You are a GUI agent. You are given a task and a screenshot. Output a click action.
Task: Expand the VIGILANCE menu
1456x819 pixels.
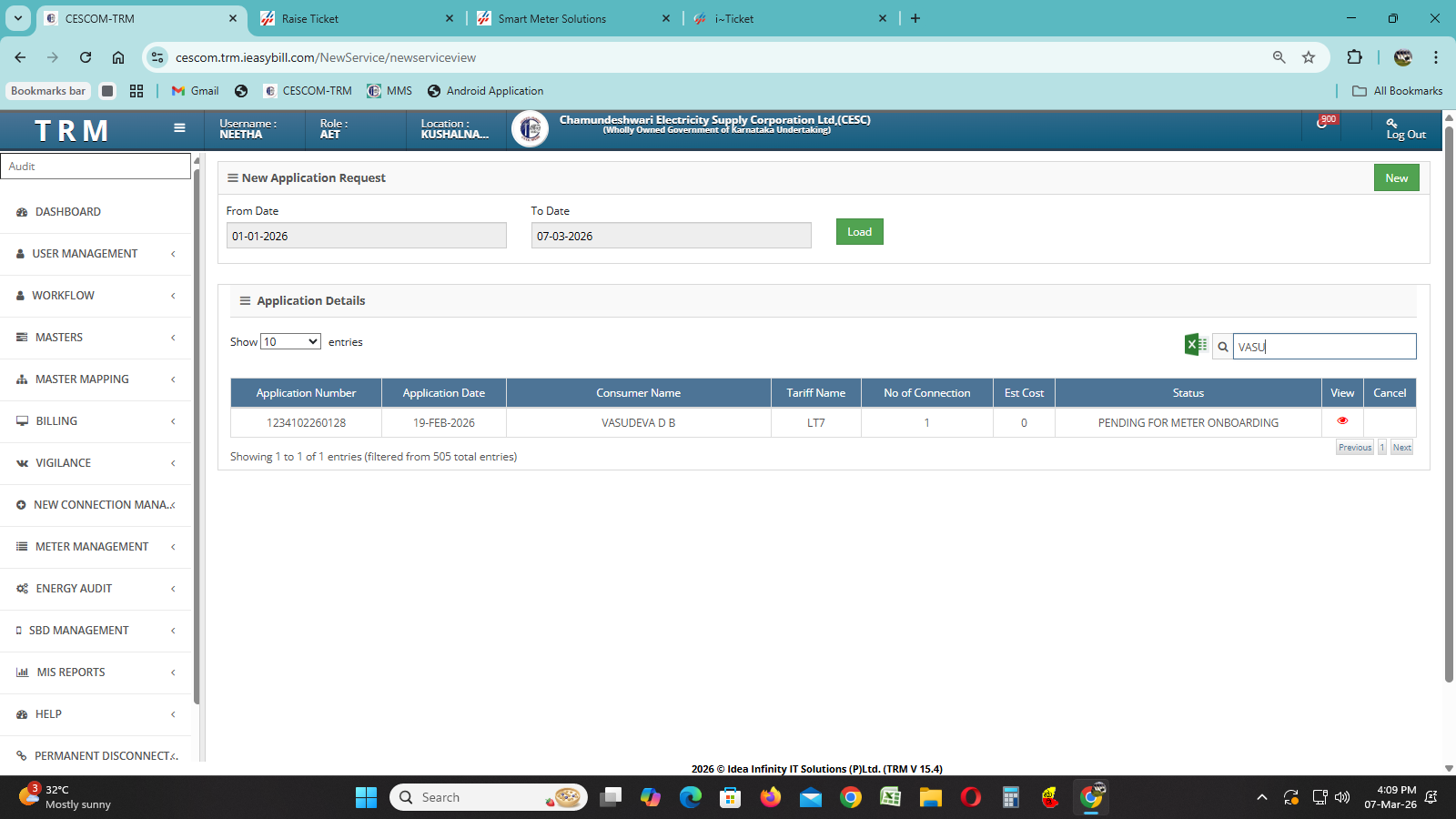[96, 463]
